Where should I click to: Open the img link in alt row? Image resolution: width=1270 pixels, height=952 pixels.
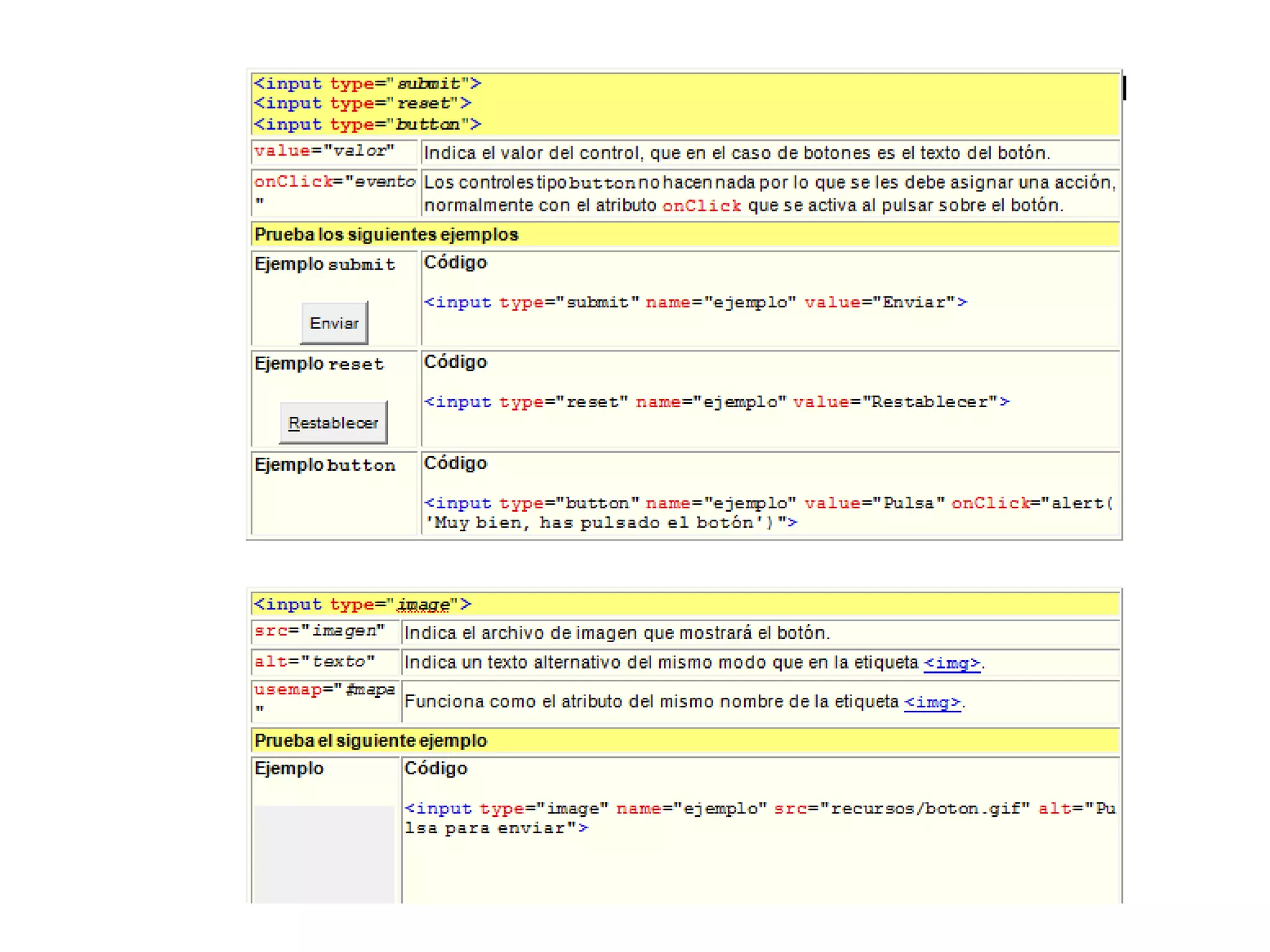pyautogui.click(x=951, y=663)
